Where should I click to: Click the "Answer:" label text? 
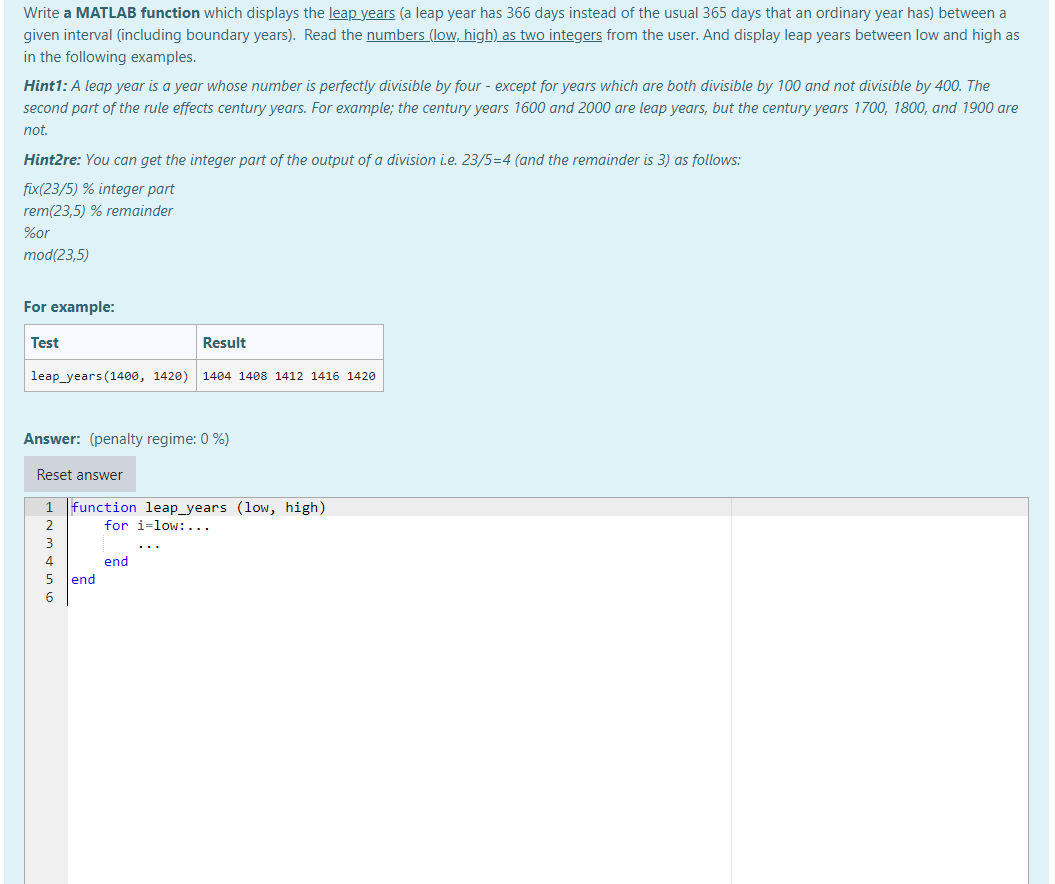coord(48,438)
